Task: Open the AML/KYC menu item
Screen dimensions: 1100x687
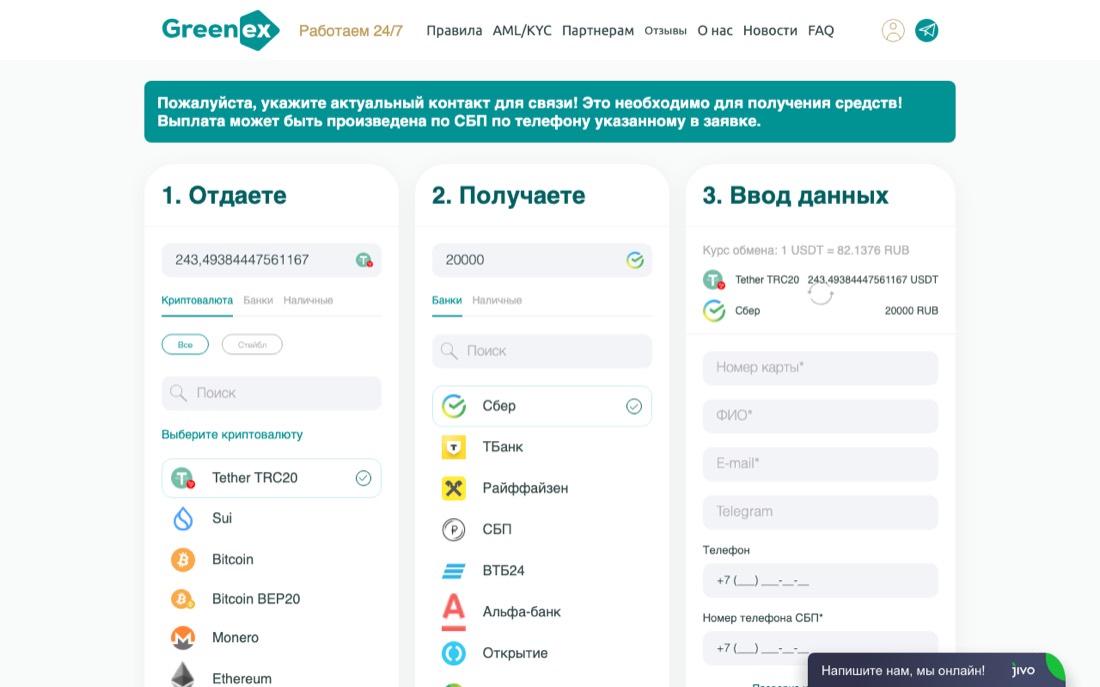Action: click(x=522, y=31)
